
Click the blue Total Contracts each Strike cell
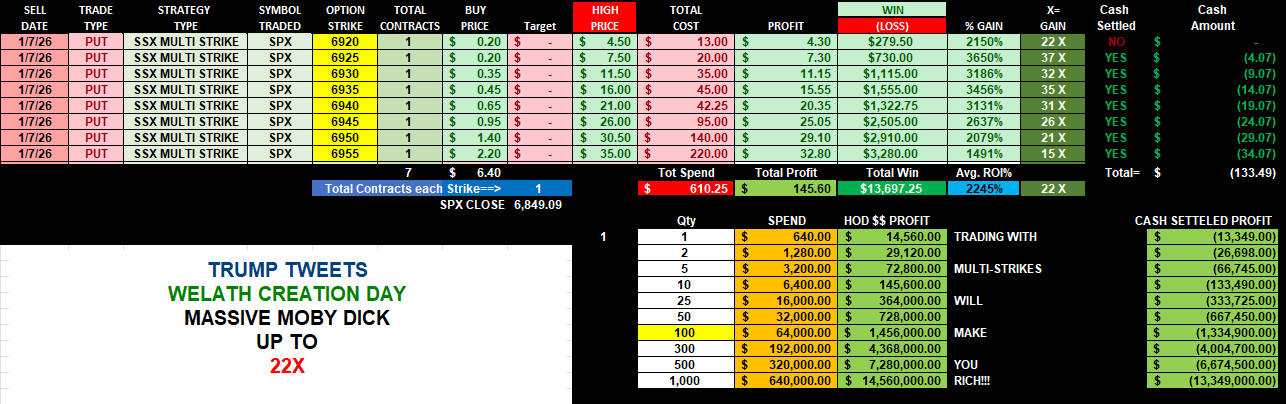pos(441,188)
